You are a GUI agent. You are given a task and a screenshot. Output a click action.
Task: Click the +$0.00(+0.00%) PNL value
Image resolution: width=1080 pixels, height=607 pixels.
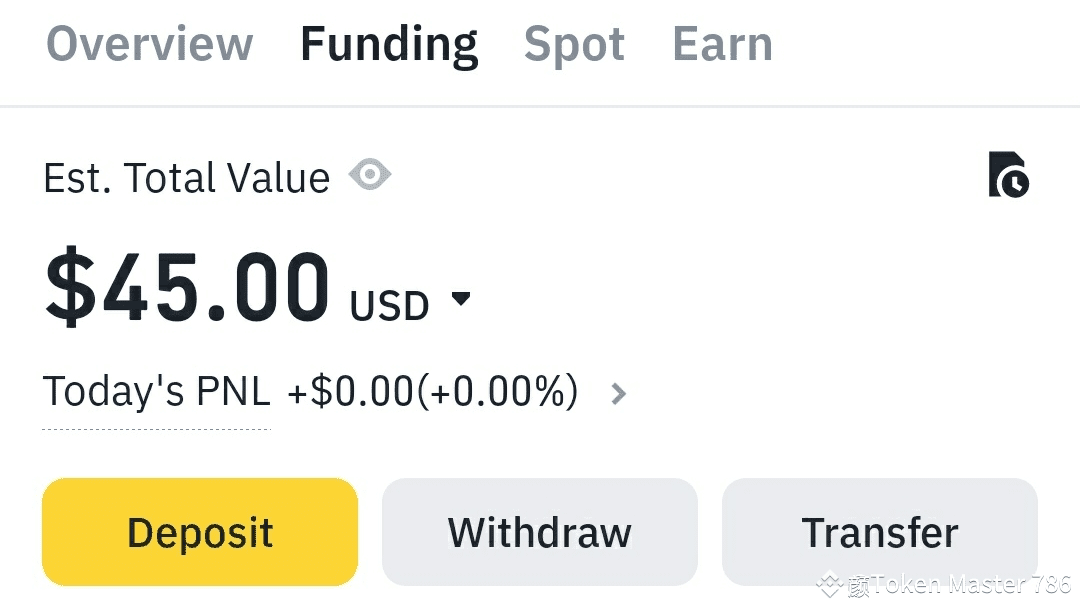tap(432, 392)
